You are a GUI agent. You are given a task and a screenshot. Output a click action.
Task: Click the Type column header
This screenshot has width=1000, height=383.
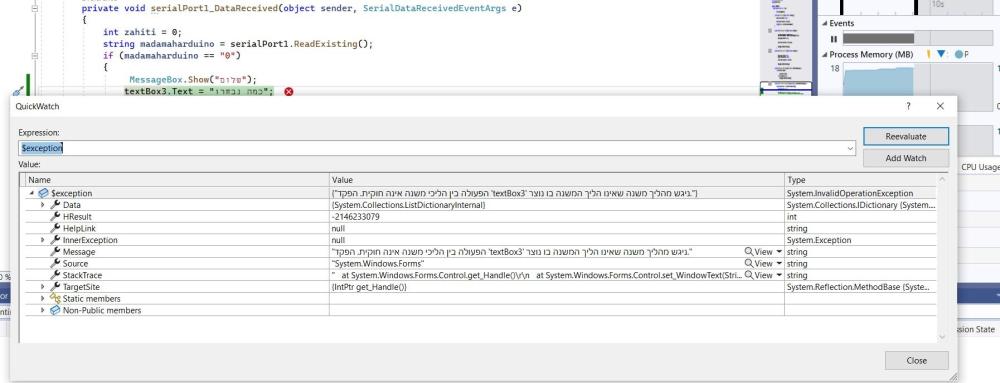click(860, 180)
